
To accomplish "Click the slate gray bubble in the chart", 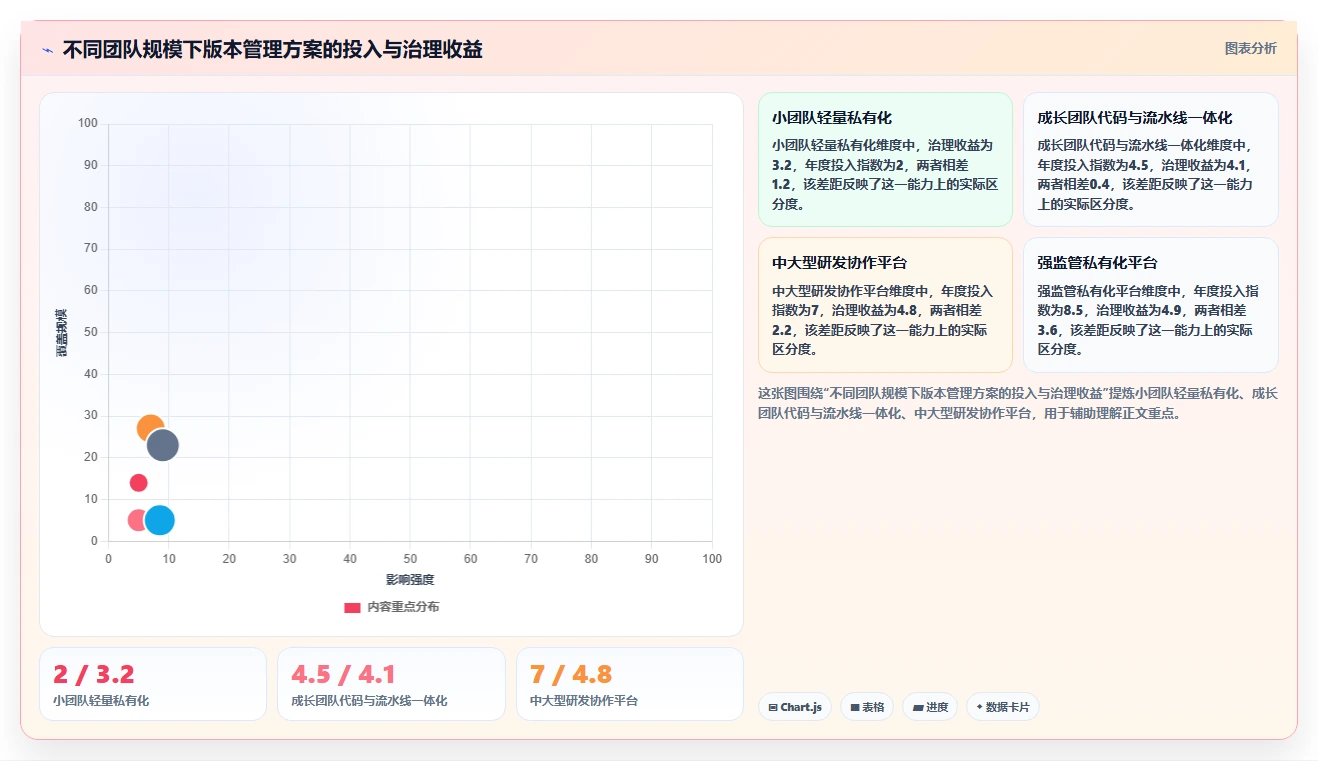I will (x=162, y=445).
